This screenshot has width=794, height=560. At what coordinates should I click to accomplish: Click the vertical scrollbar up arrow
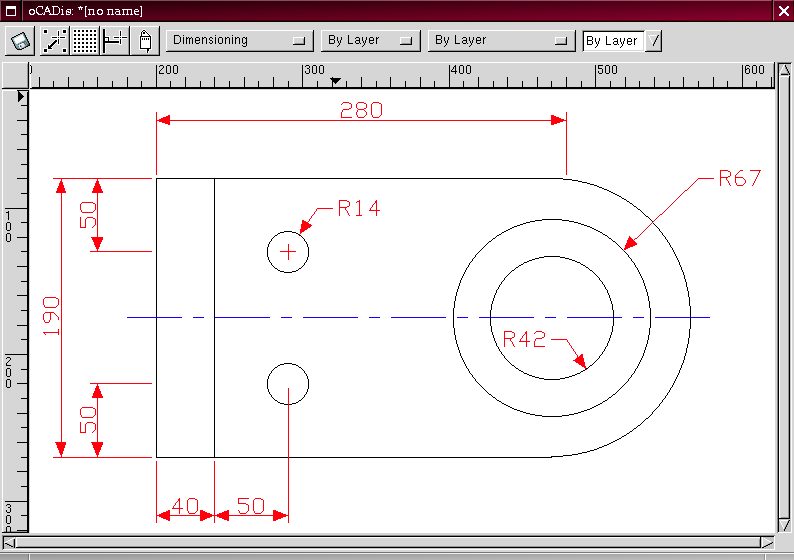784,72
